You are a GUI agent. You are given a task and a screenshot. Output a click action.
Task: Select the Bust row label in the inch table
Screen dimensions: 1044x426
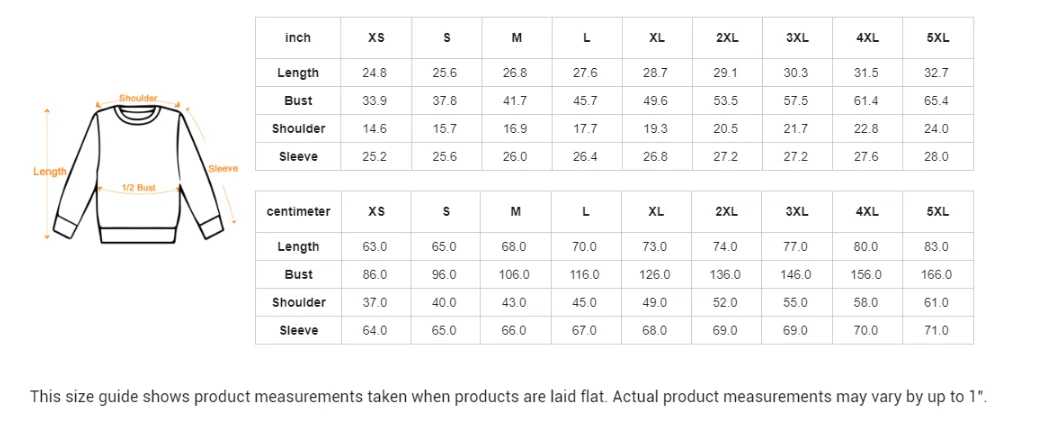click(298, 101)
